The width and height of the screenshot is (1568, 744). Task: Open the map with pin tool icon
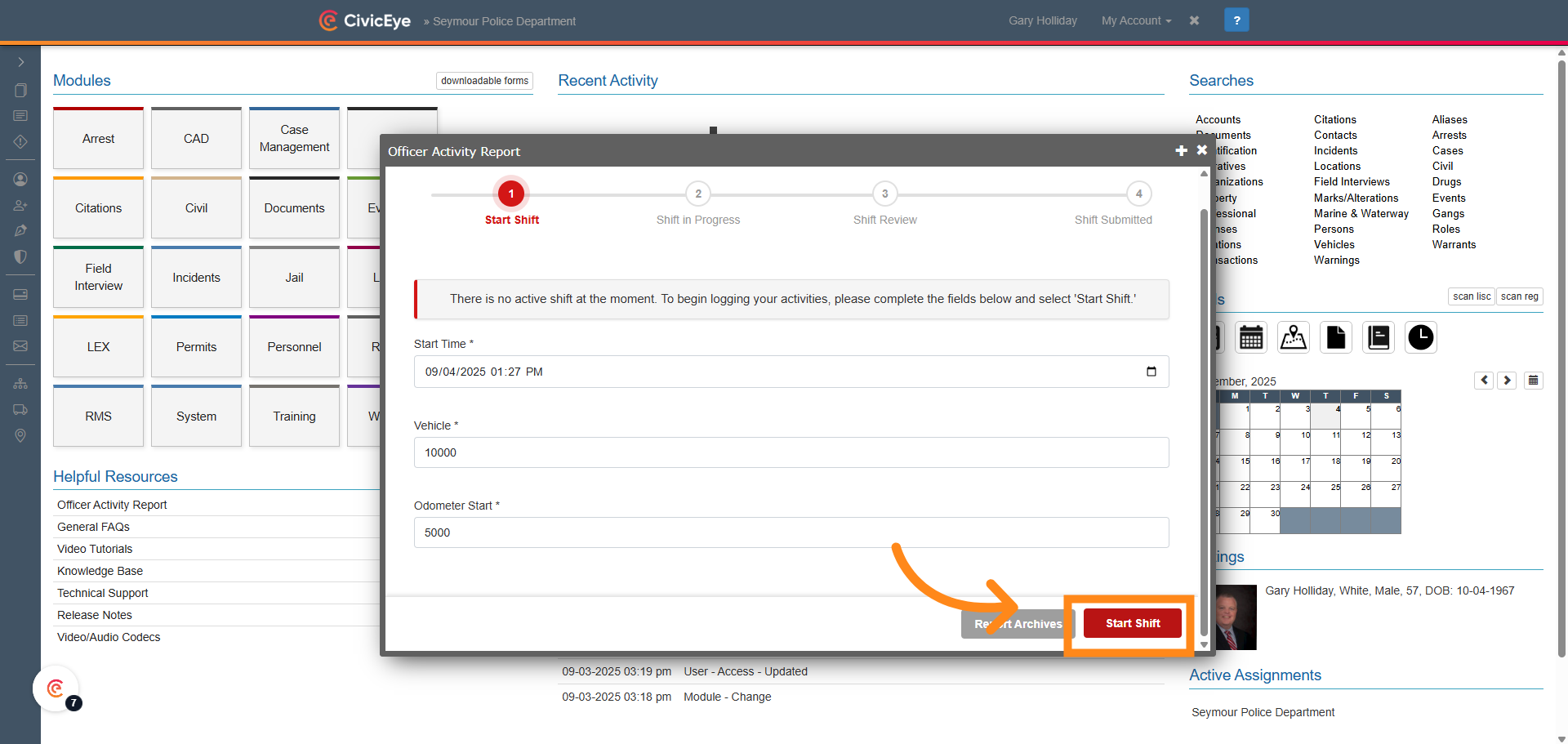tap(1294, 337)
